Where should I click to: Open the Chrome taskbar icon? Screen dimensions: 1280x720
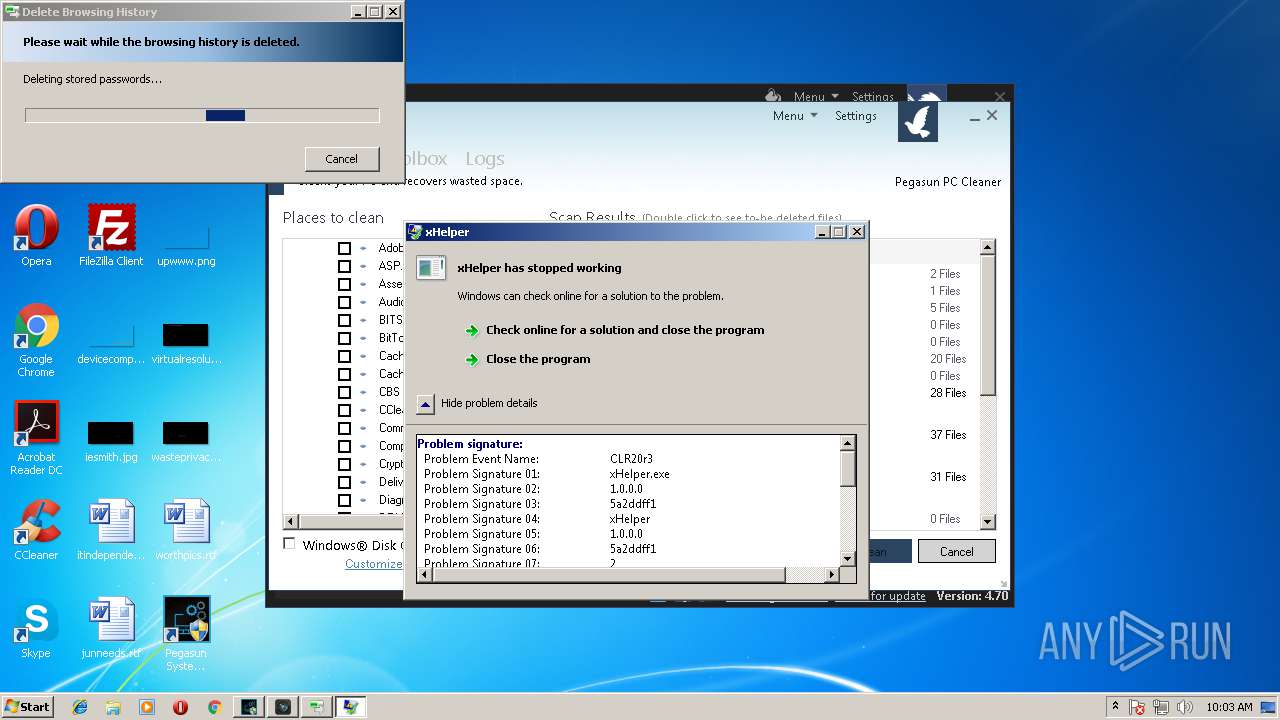pyautogui.click(x=214, y=707)
